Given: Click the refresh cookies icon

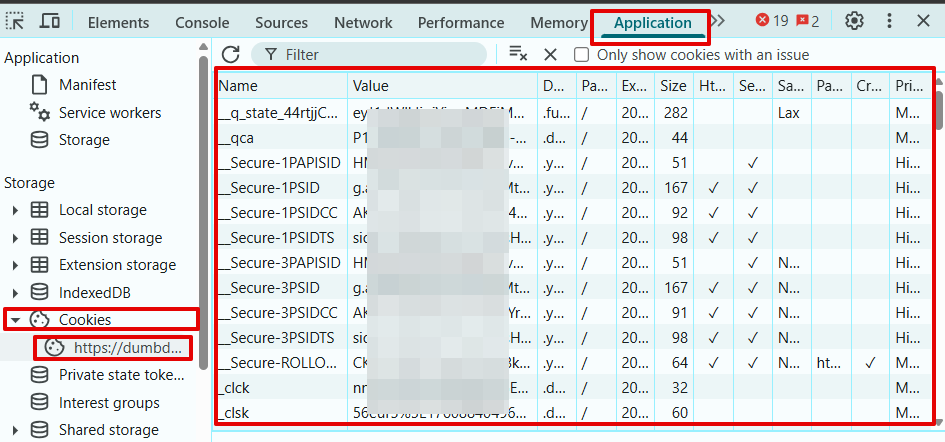Looking at the screenshot, I should [231, 55].
